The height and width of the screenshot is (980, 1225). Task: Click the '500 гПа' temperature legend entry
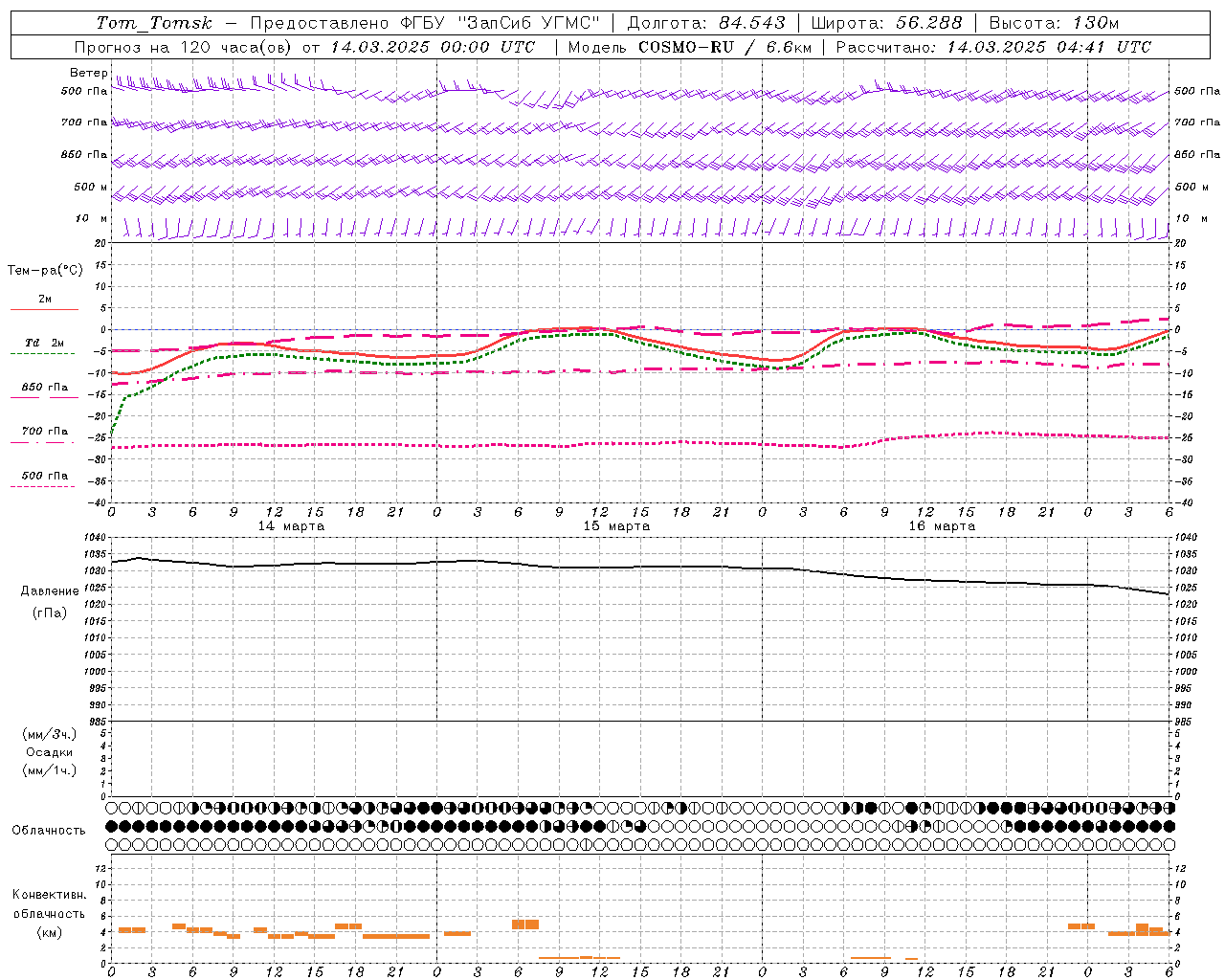pyautogui.click(x=45, y=476)
